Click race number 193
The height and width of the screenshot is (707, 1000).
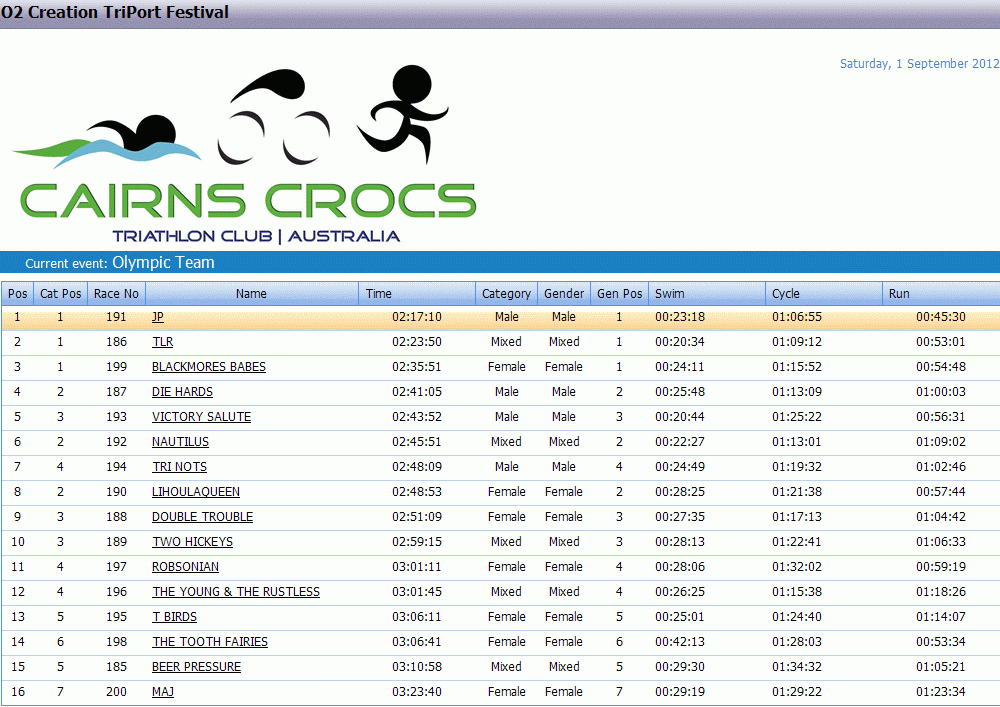pos(116,416)
